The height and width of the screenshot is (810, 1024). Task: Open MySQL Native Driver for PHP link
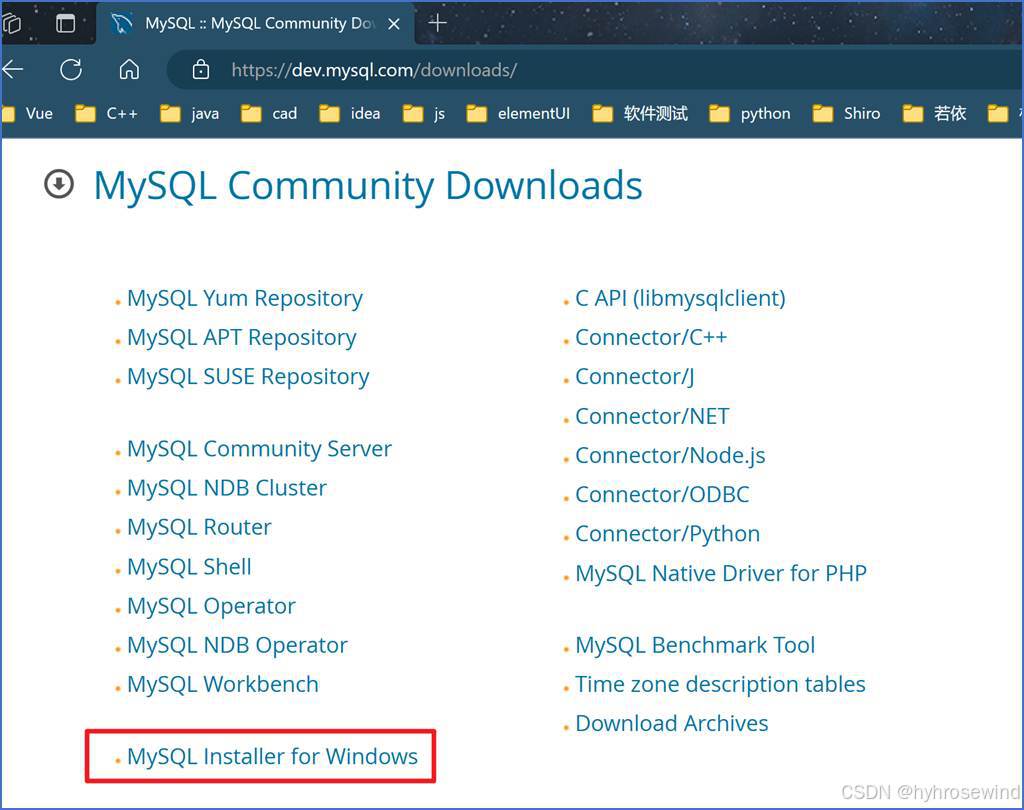[x=721, y=574]
